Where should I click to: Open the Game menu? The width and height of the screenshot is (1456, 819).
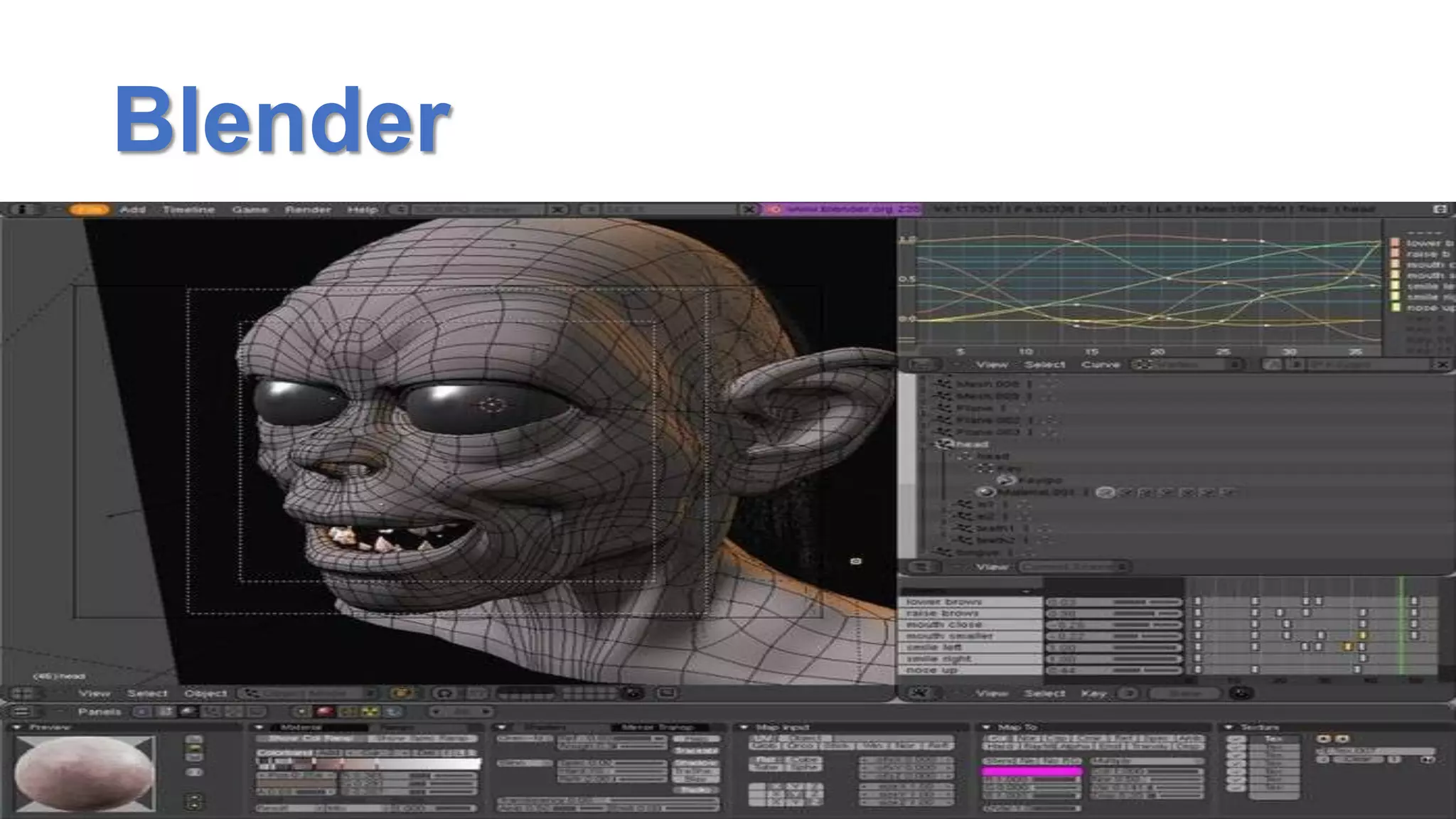[250, 210]
